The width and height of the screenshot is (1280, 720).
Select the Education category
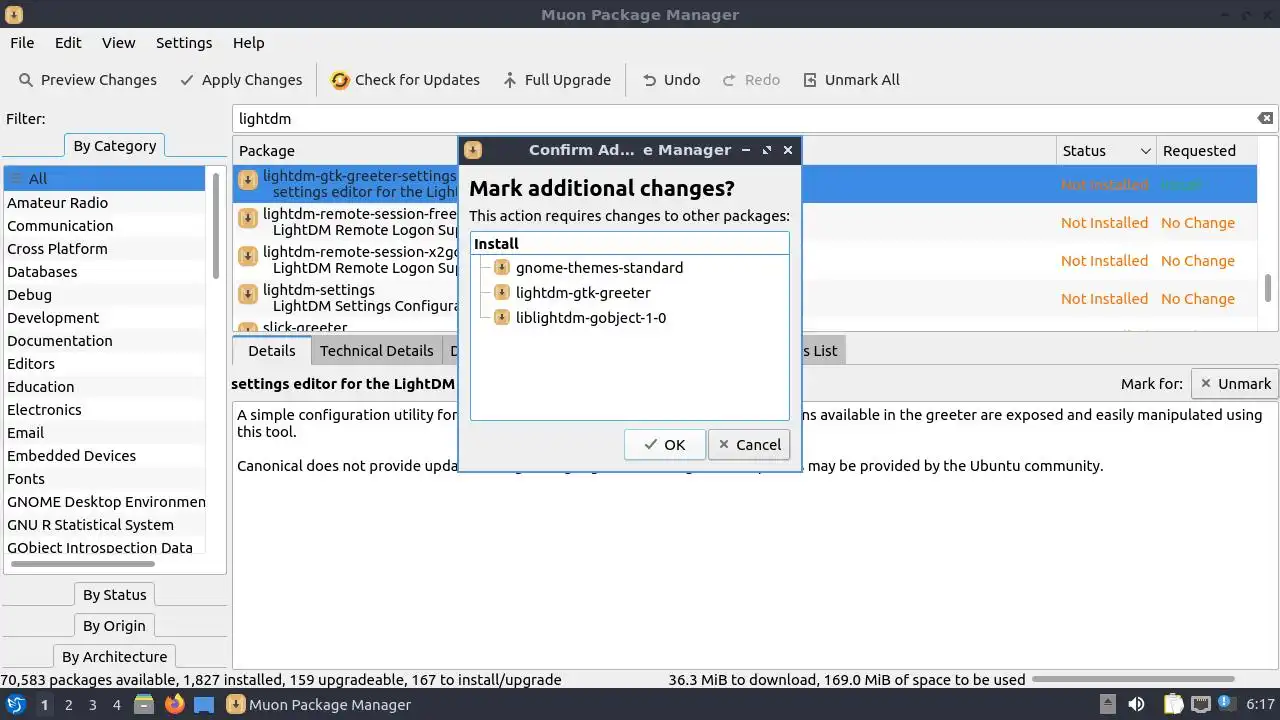click(104, 387)
